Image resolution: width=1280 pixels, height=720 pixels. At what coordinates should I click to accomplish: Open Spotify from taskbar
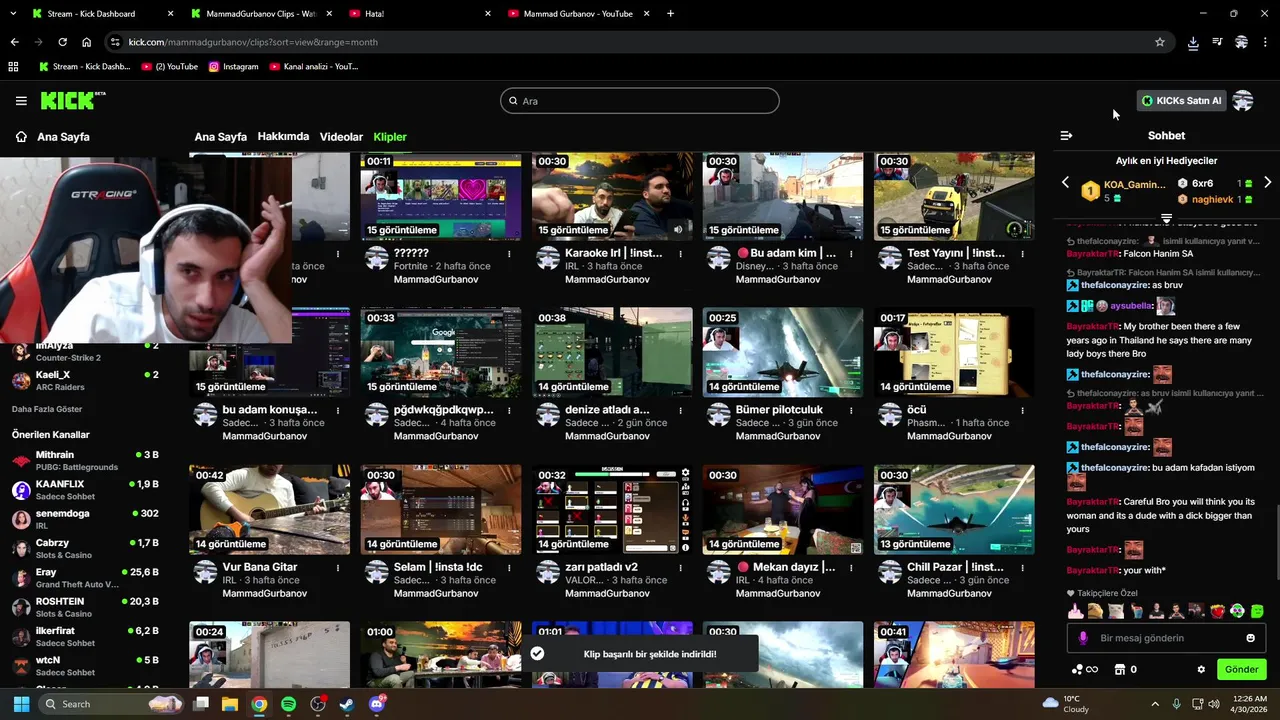288,704
